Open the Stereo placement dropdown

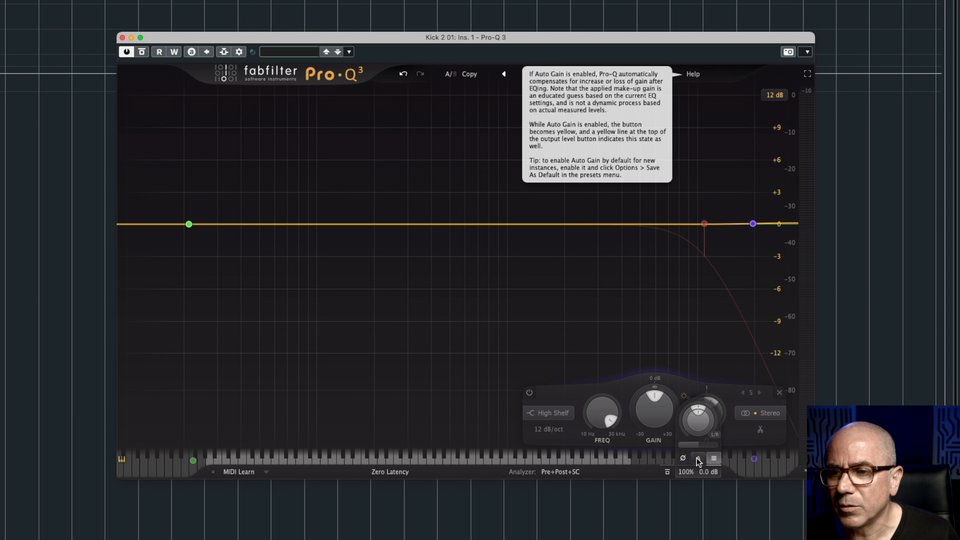coord(760,413)
